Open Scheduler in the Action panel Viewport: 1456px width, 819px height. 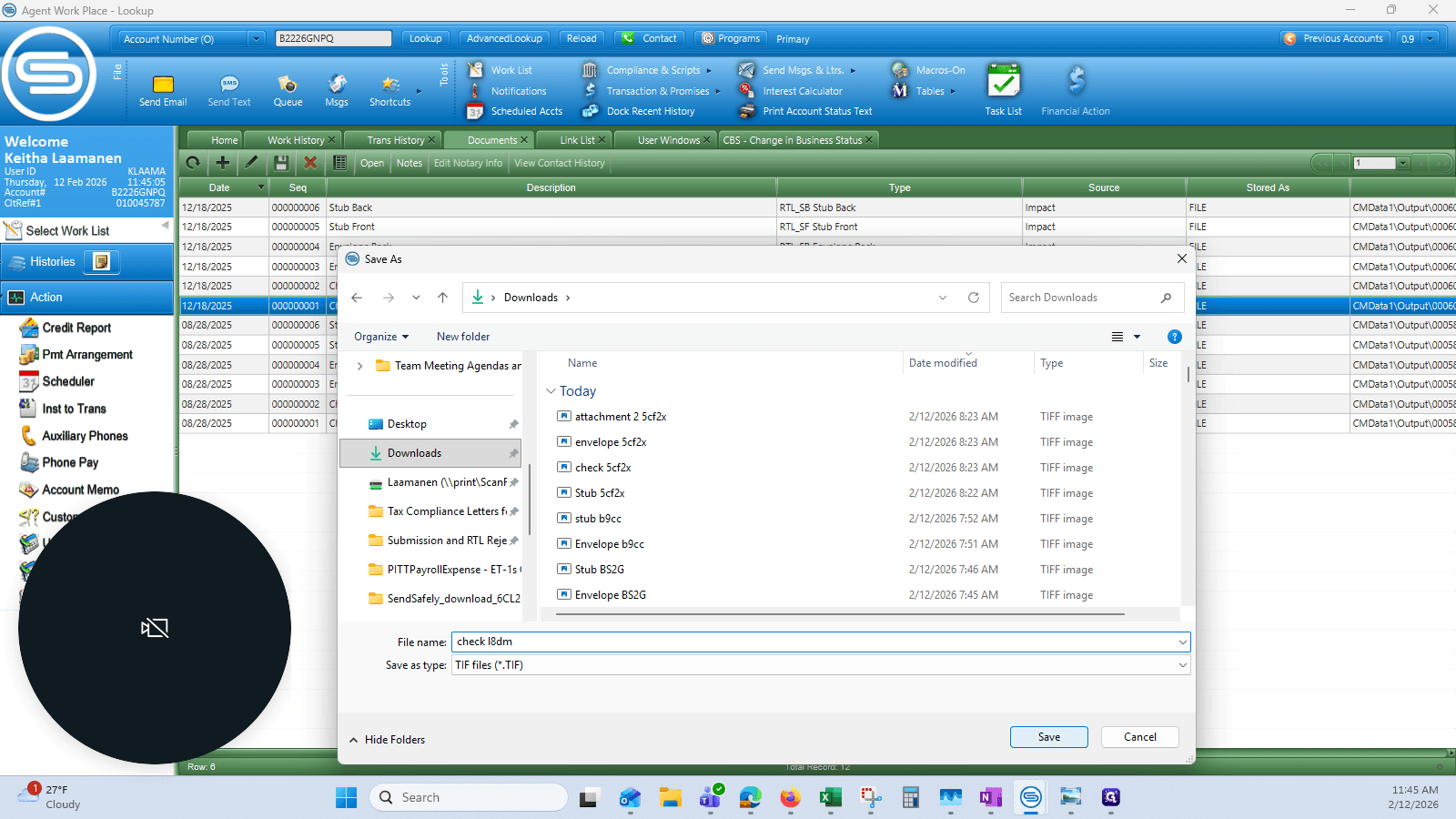click(x=68, y=381)
